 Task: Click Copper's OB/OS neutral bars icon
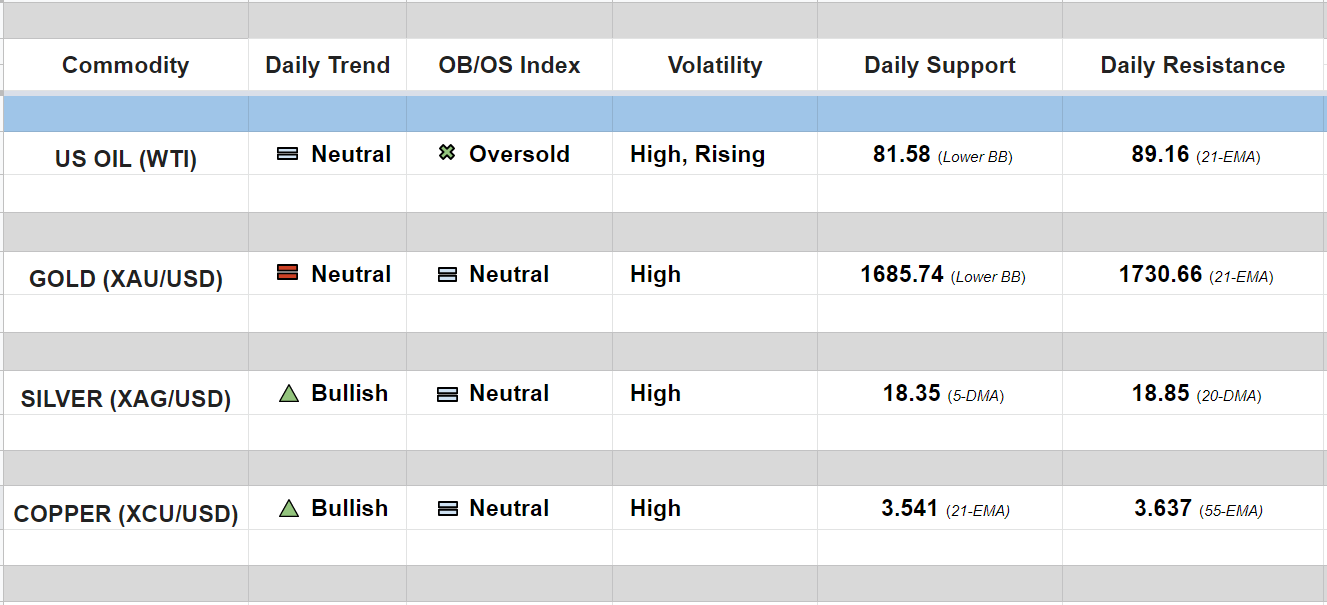[x=447, y=508]
